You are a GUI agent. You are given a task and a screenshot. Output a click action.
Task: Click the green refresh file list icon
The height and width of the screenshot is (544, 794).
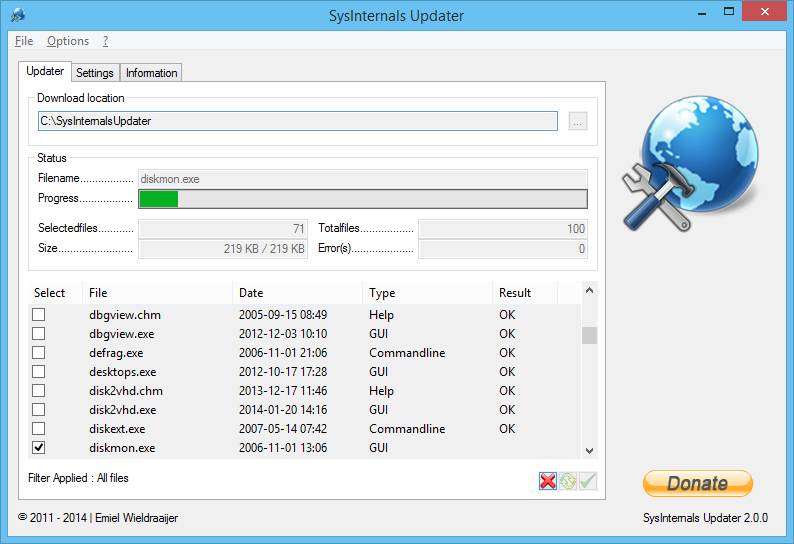568,481
